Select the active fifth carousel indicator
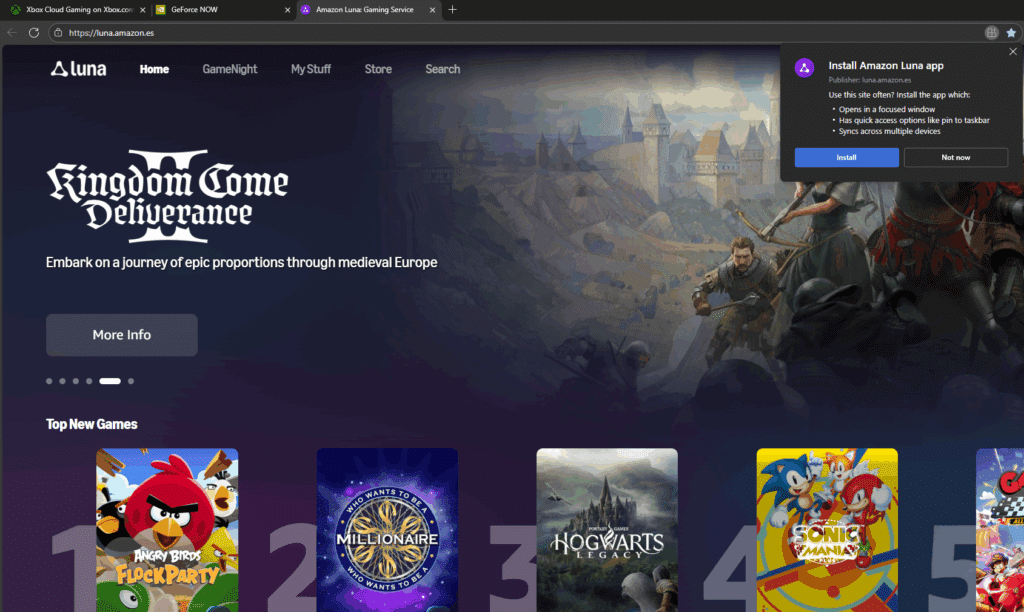The width and height of the screenshot is (1024, 612). click(110, 381)
